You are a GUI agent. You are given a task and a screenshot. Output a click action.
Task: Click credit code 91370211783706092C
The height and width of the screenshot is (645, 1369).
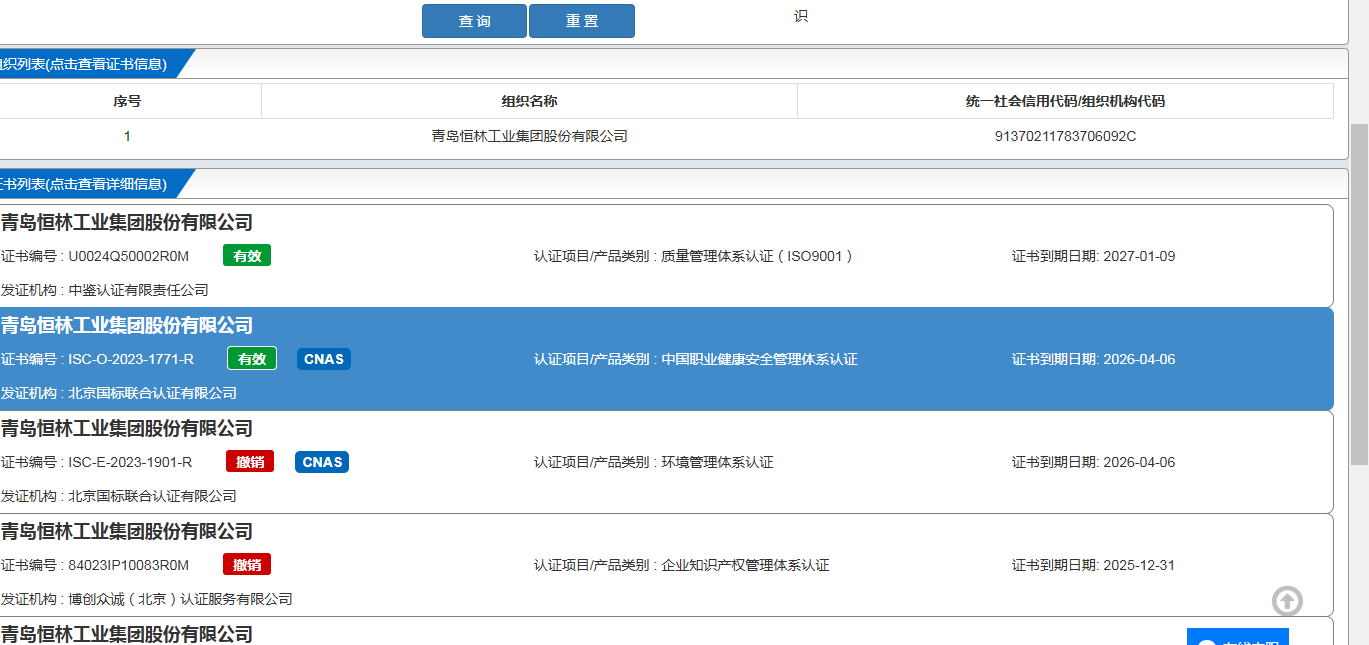click(1065, 136)
